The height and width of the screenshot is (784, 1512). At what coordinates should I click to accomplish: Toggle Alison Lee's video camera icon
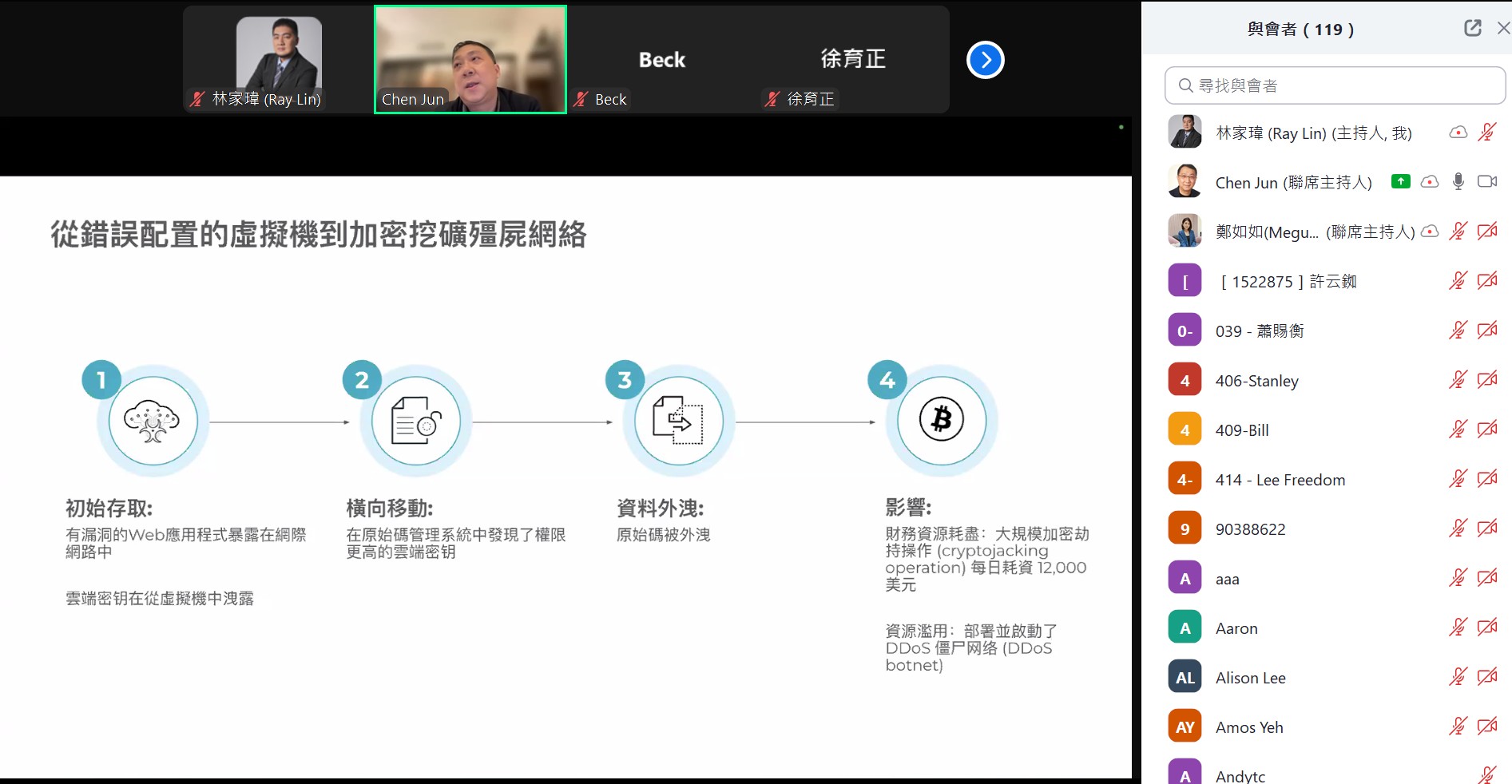tap(1486, 677)
